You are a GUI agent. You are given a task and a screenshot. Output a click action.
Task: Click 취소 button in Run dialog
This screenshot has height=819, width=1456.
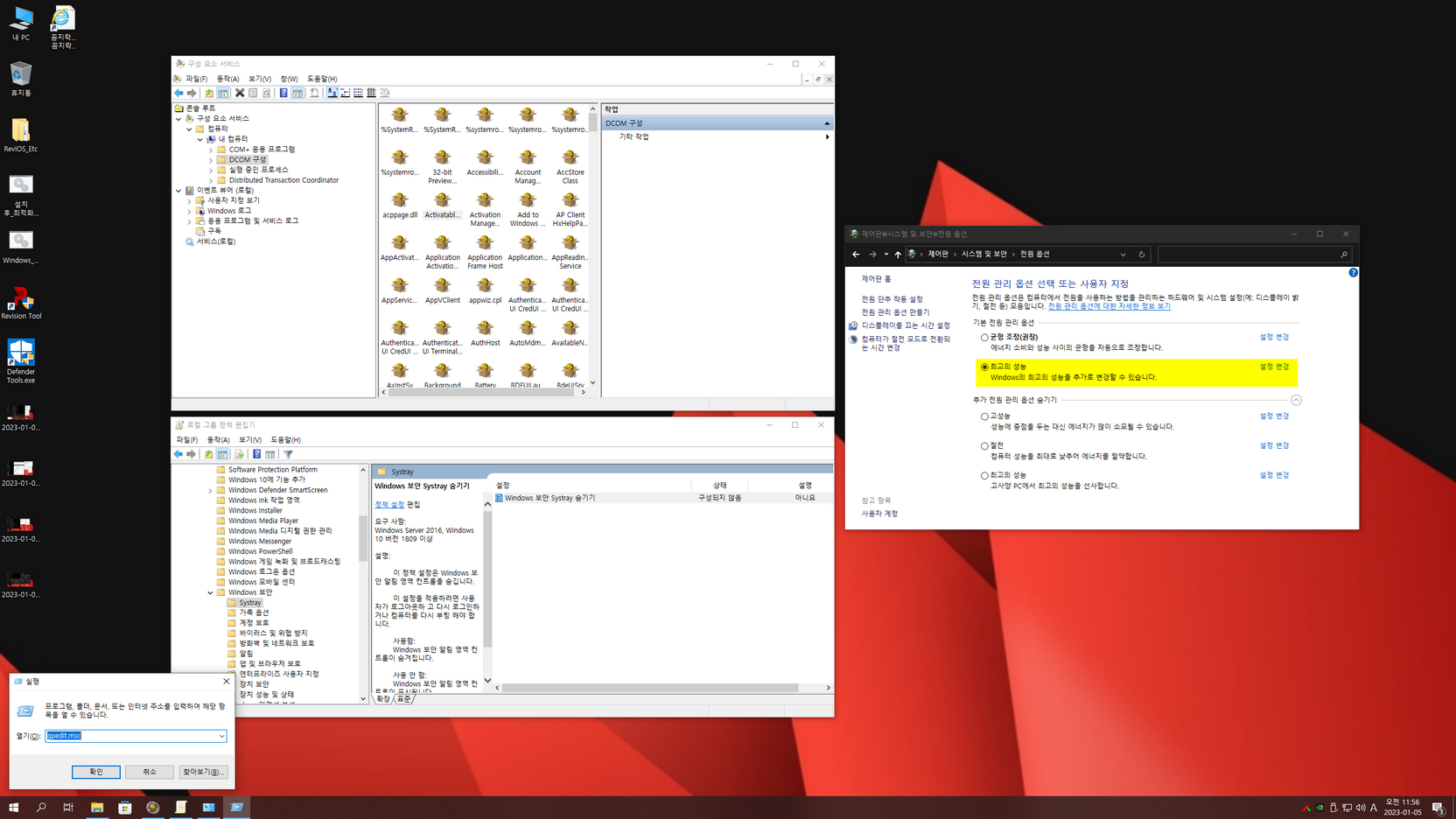click(x=150, y=772)
